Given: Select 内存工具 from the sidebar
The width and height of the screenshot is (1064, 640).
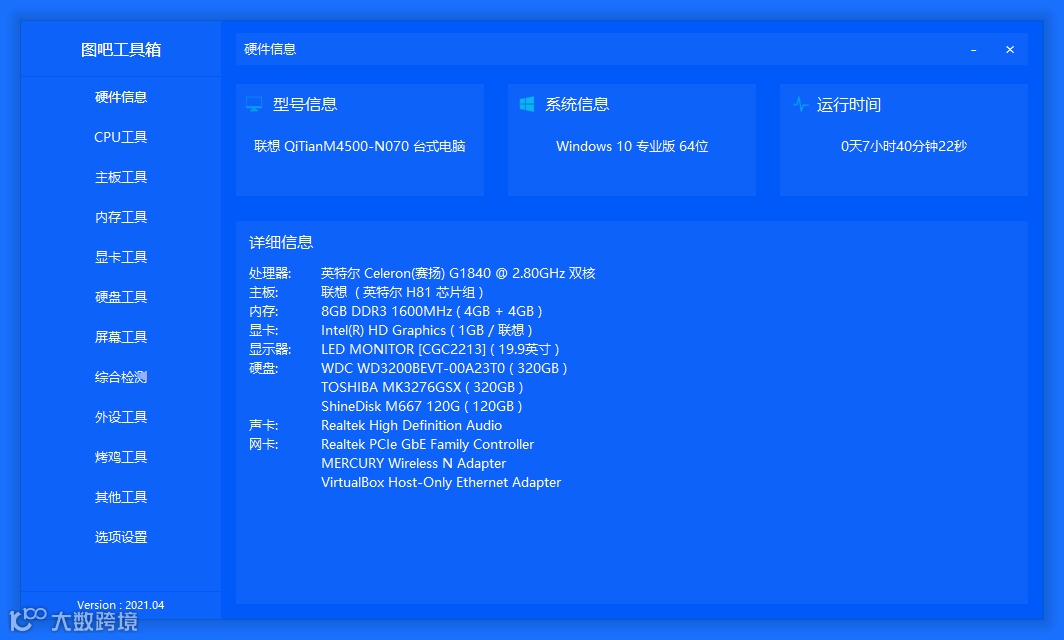Looking at the screenshot, I should 121,217.
